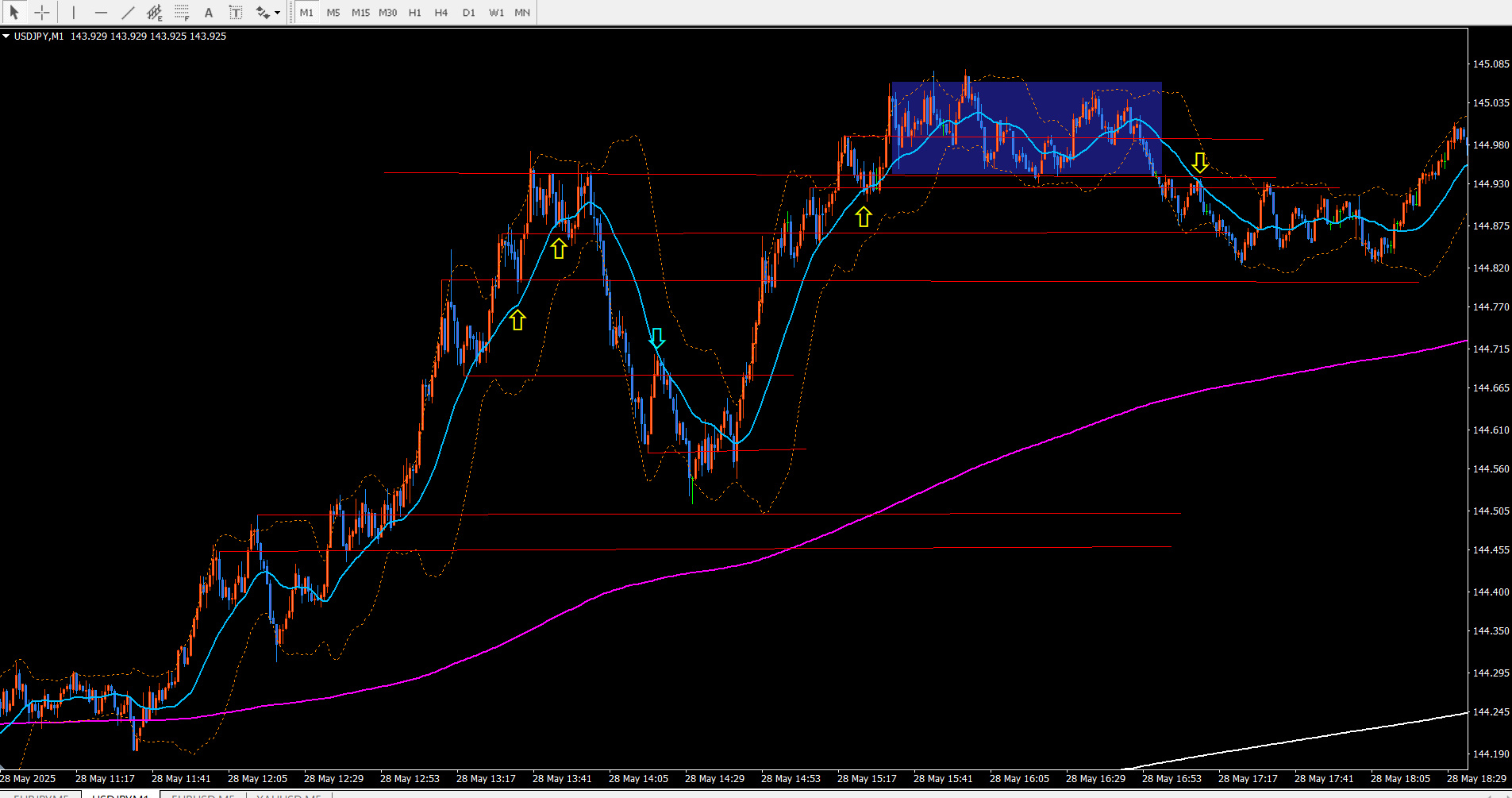This screenshot has height=798, width=1512.
Task: Set chart period to MN monthly
Action: [x=522, y=12]
